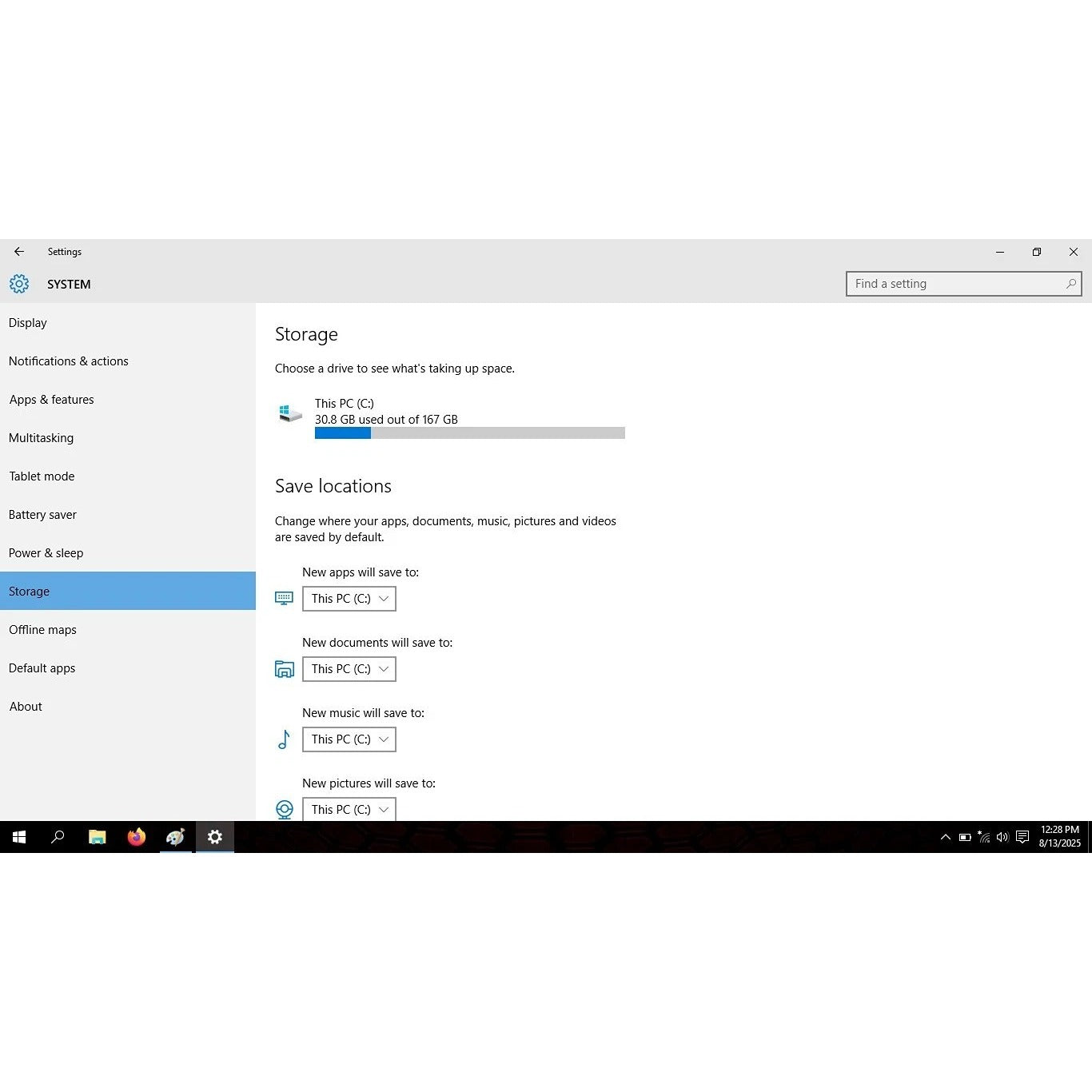1092x1092 pixels.
Task: Open the Paint app on the taskbar
Action: pos(176,837)
